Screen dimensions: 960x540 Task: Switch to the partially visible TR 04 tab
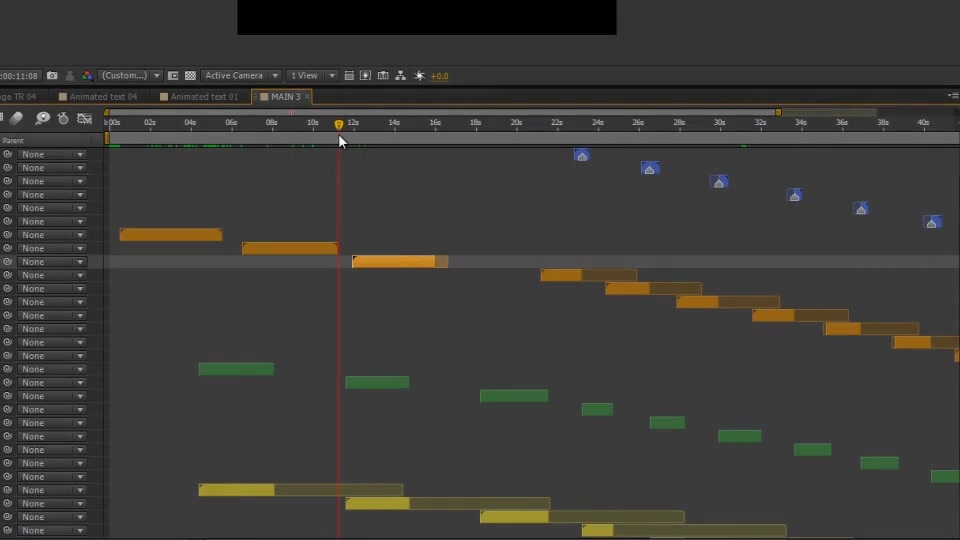(x=18, y=97)
